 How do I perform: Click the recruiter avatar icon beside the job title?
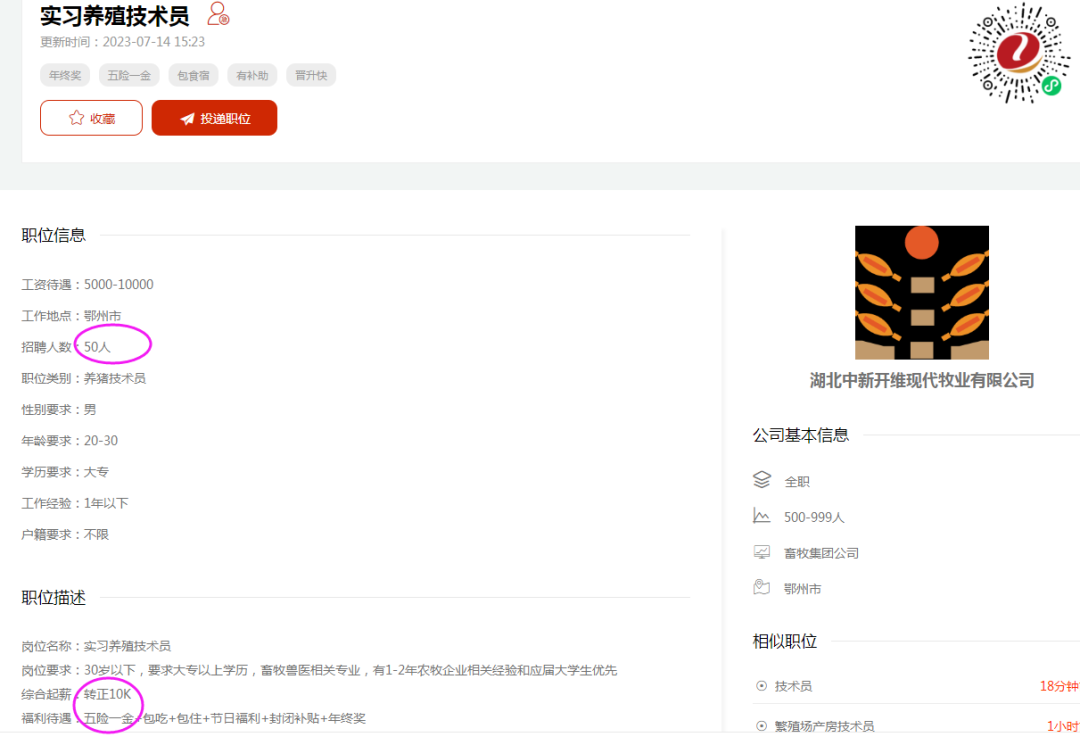(218, 15)
